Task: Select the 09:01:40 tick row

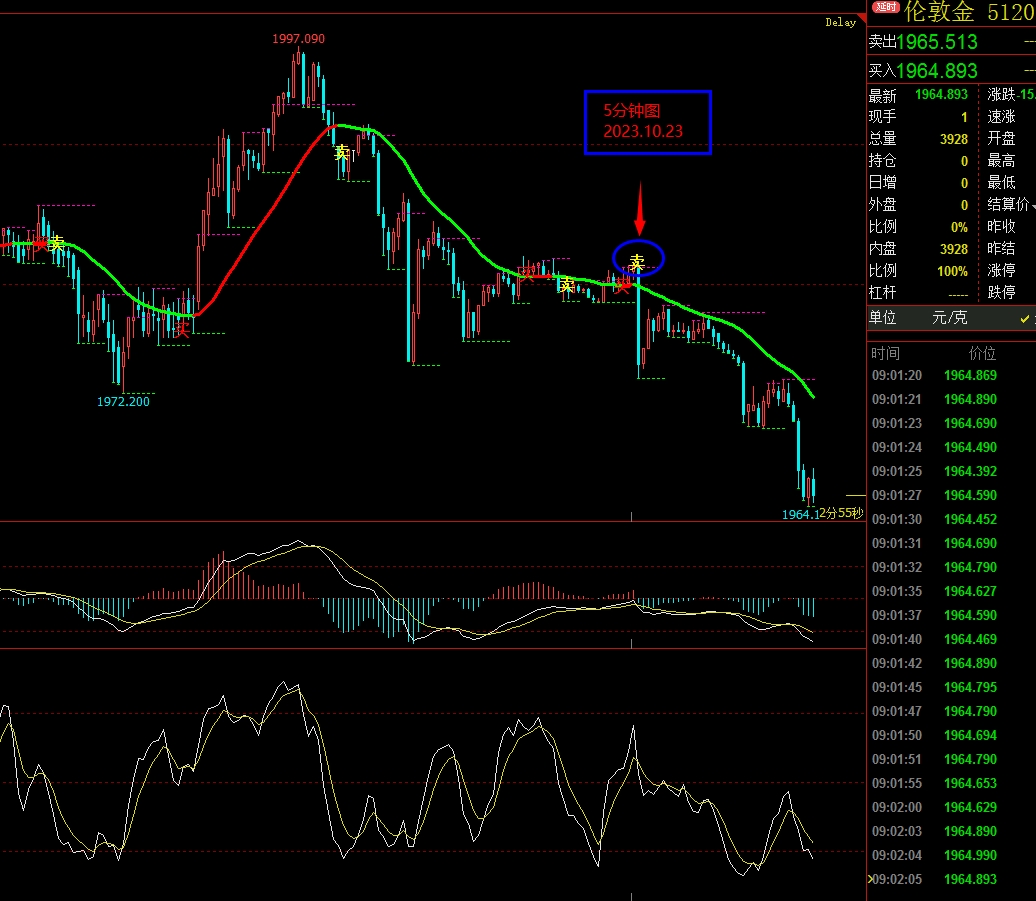Action: (951, 639)
